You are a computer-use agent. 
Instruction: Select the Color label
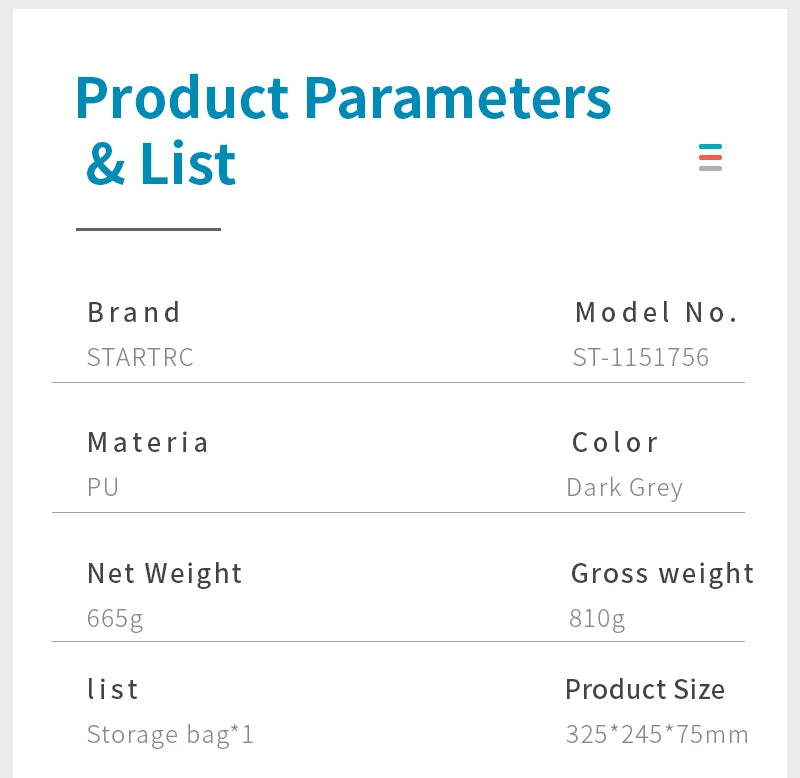(x=615, y=442)
